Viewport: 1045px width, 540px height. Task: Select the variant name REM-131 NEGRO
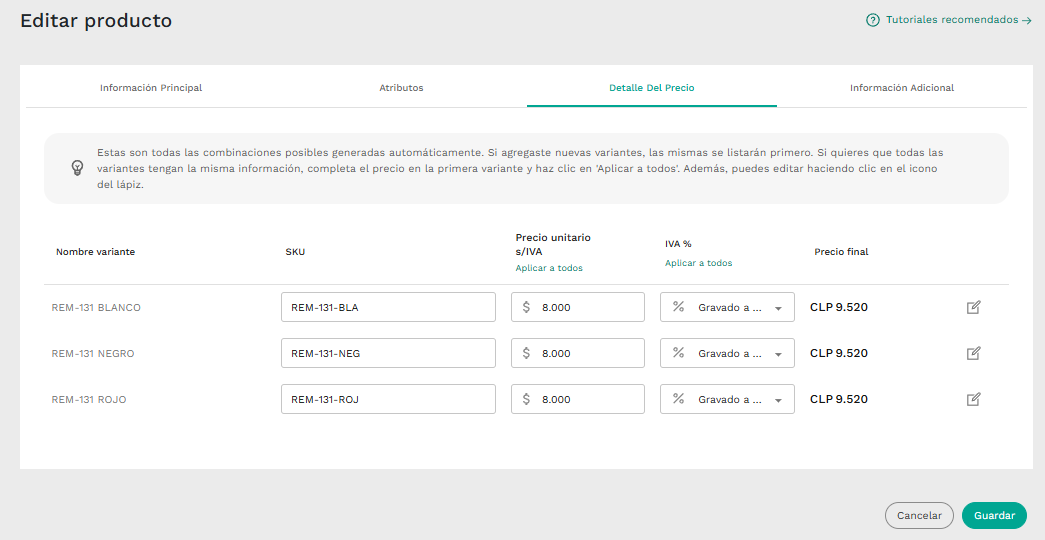click(93, 353)
